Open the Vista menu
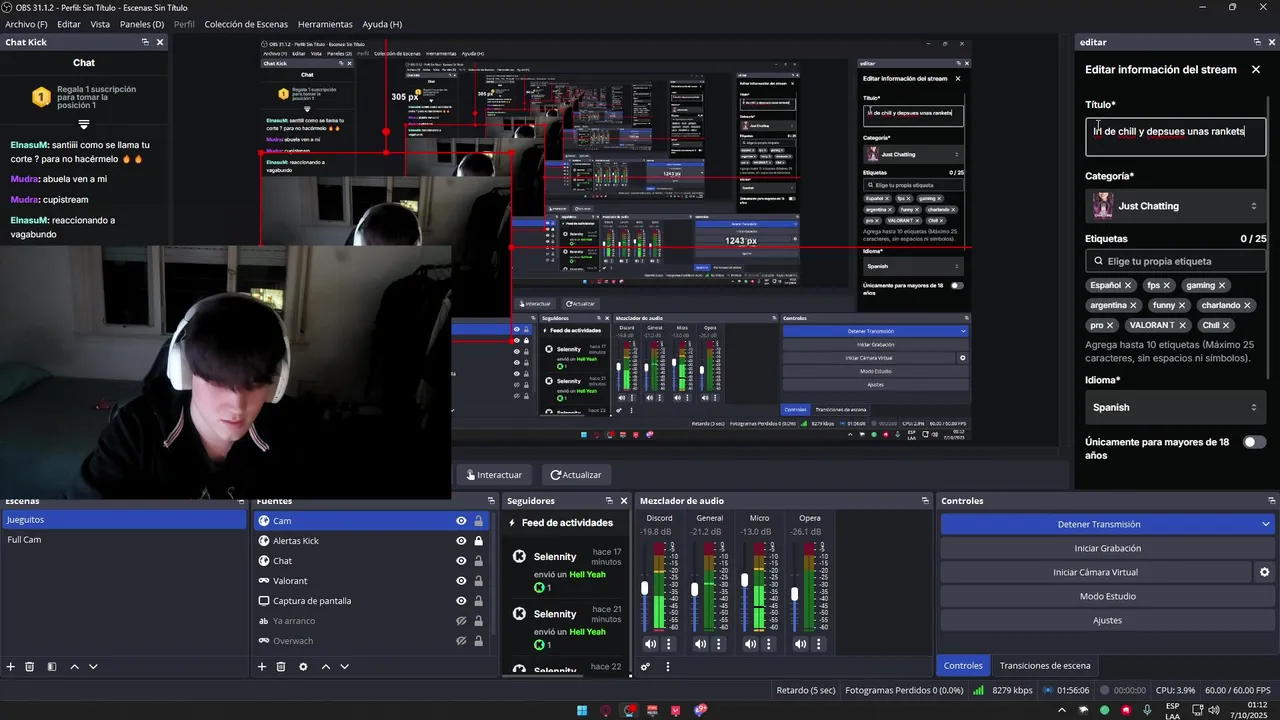The width and height of the screenshot is (1280, 720). 100,24
